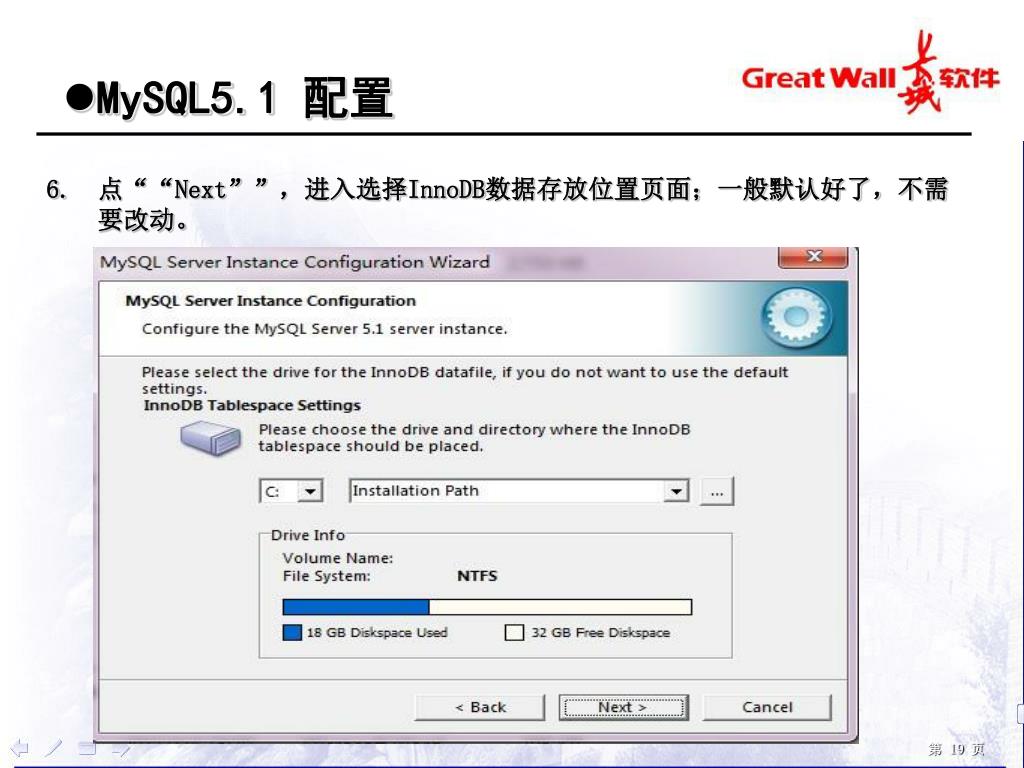Cancel the configuration wizard
Image resolution: width=1024 pixels, height=768 pixels.
click(x=767, y=707)
